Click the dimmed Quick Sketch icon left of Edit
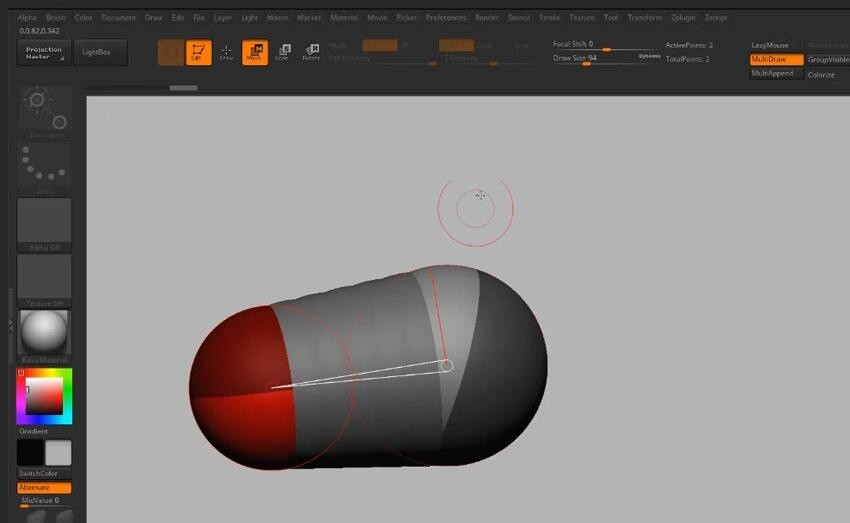 point(171,53)
